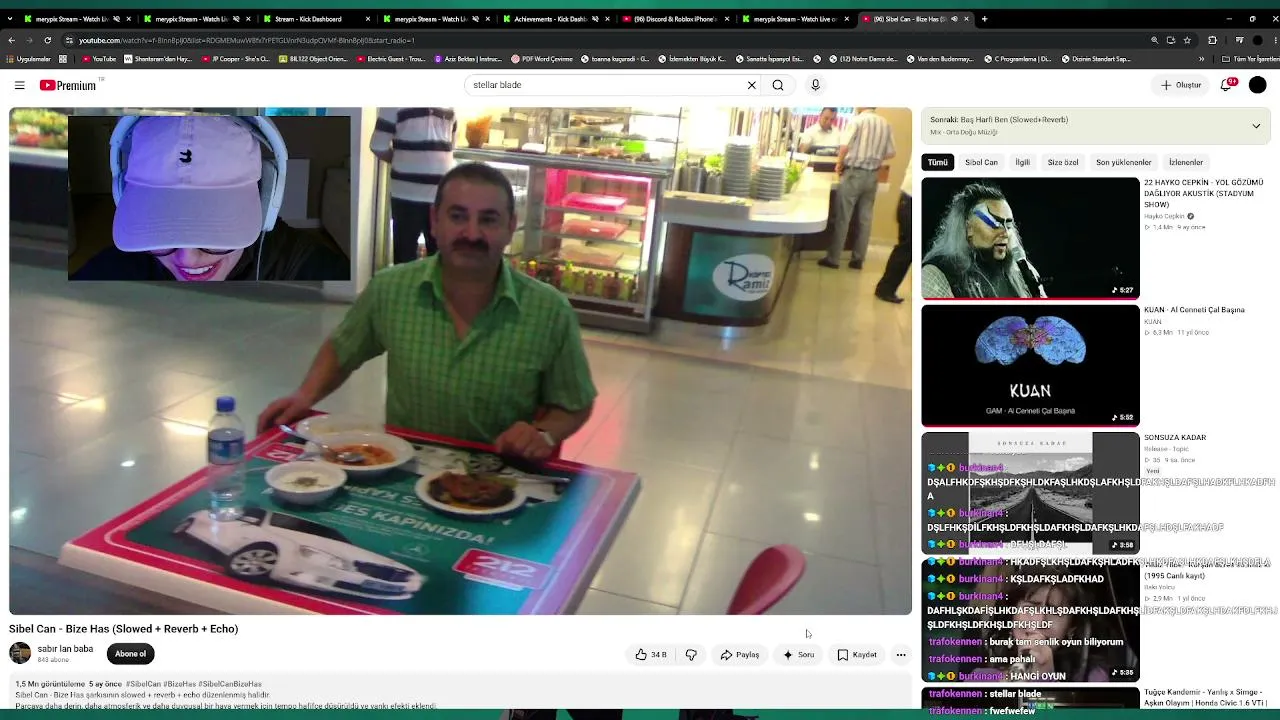The image size is (1280, 720).
Task: Zoom using the address bar magnifier icon
Action: point(1154,40)
